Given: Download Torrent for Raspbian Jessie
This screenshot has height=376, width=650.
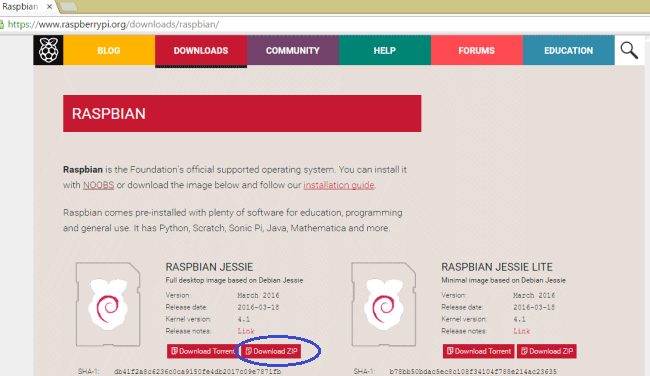Looking at the screenshot, I should pyautogui.click(x=202, y=351).
